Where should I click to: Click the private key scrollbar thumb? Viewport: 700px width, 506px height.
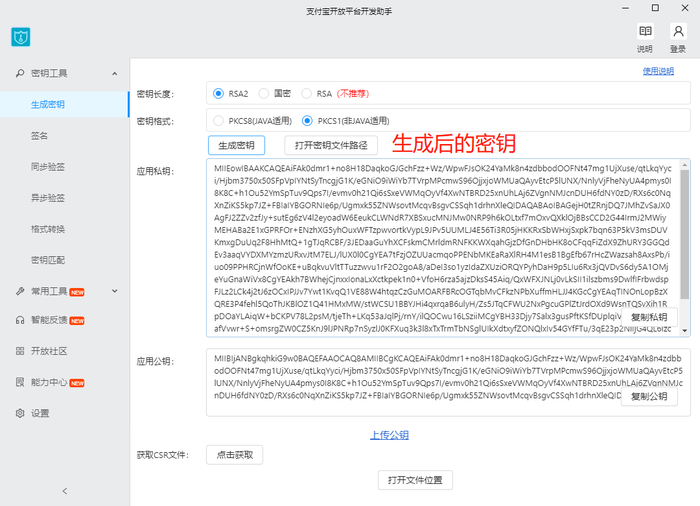[685, 234]
